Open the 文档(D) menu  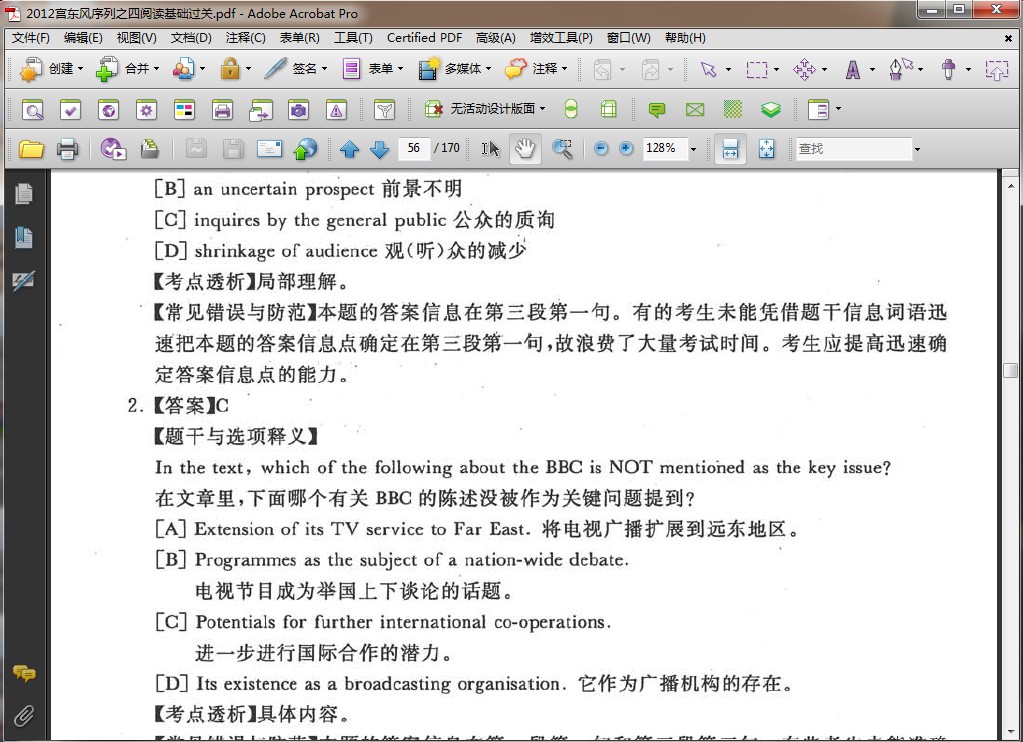pyautogui.click(x=191, y=38)
